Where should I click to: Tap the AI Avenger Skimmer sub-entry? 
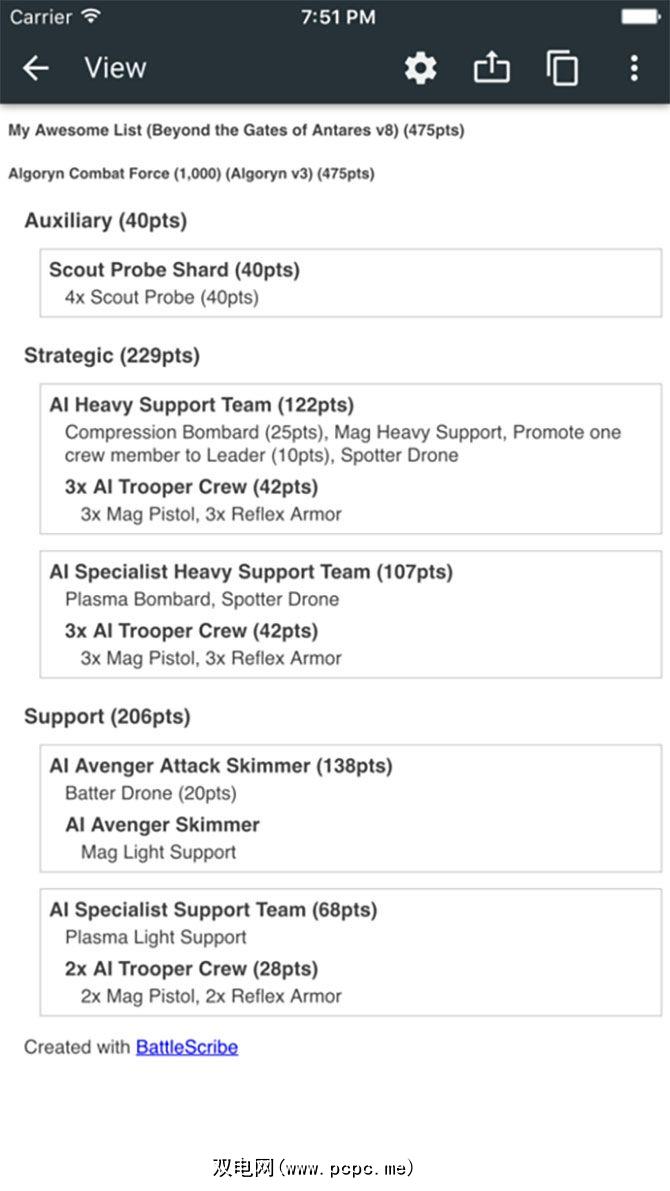coord(162,825)
